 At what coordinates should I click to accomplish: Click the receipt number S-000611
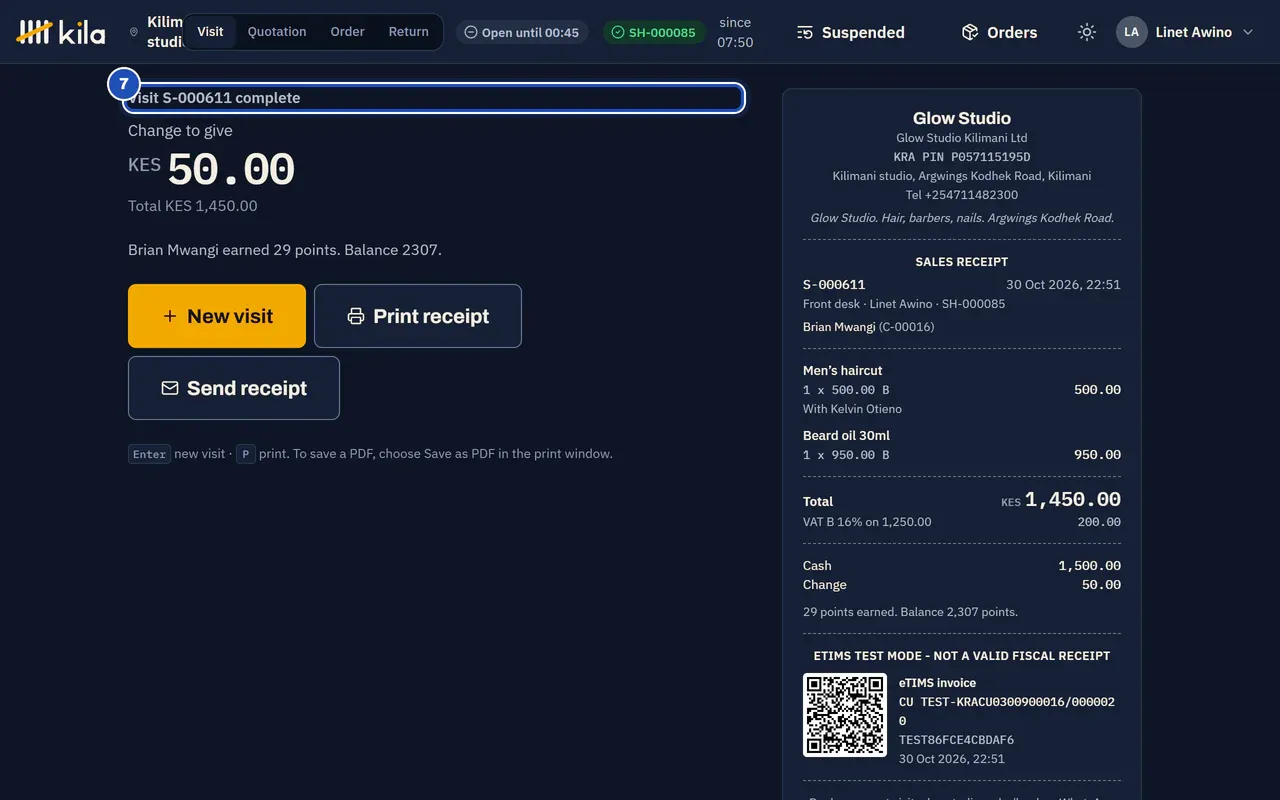834,285
